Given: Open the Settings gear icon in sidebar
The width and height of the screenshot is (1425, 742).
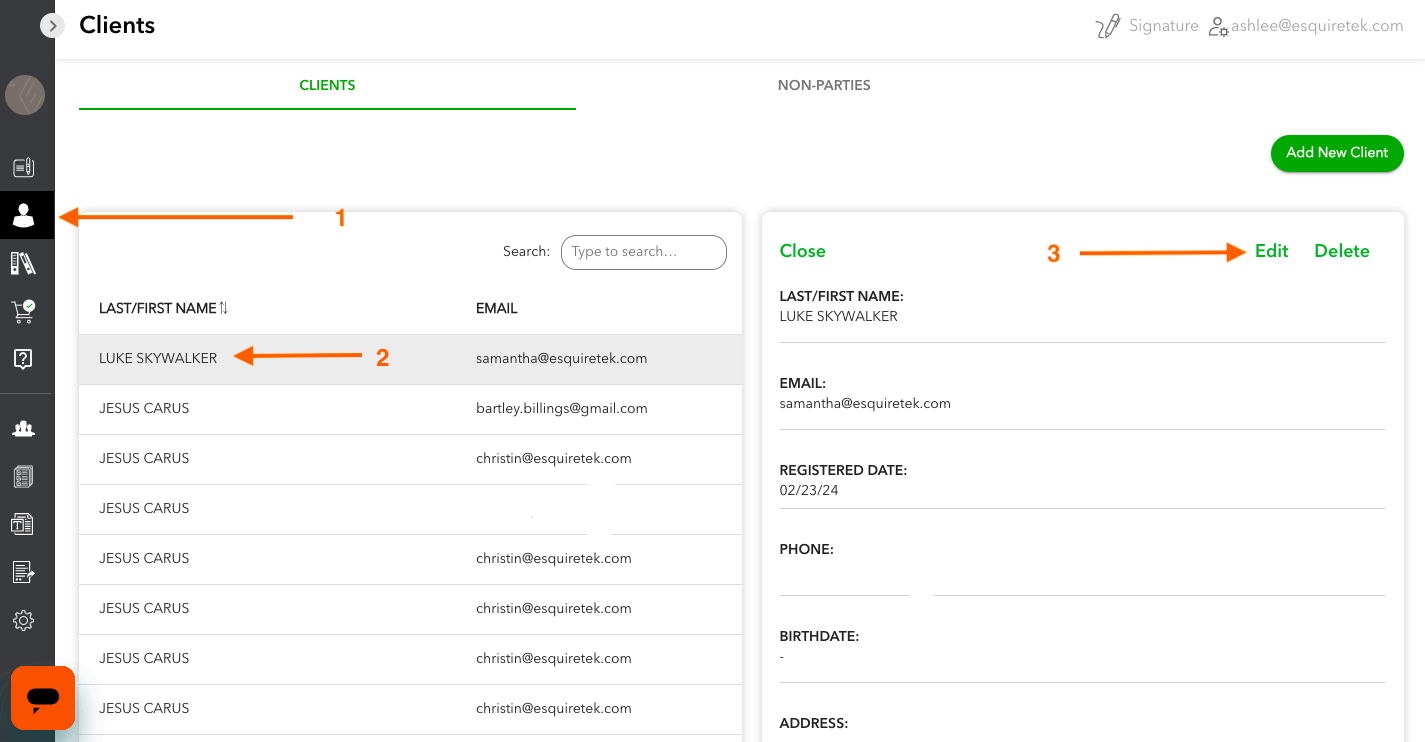Looking at the screenshot, I should 24,620.
